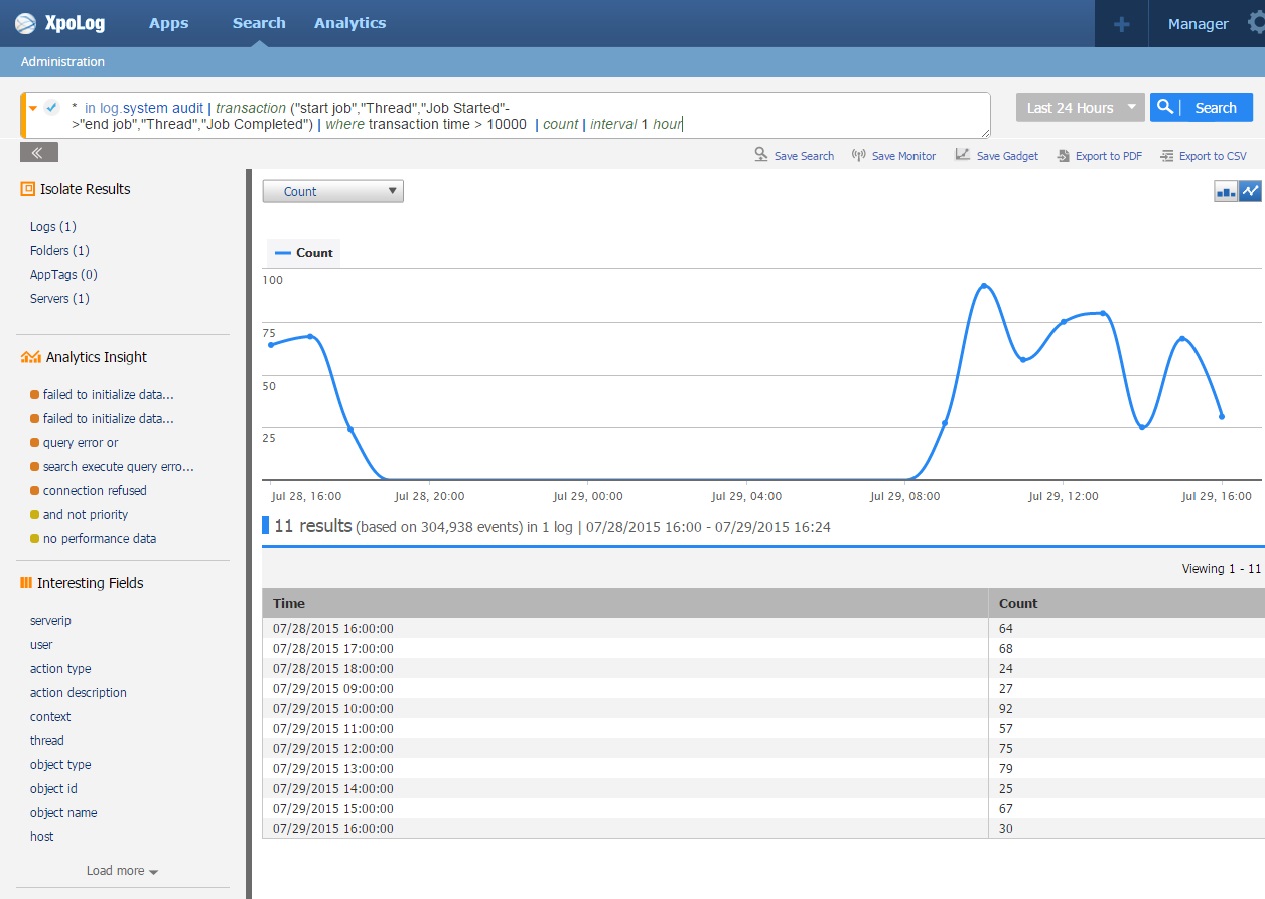Screen dimensions: 1265x899
Task: Open the Analytics tab
Action: 349,23
